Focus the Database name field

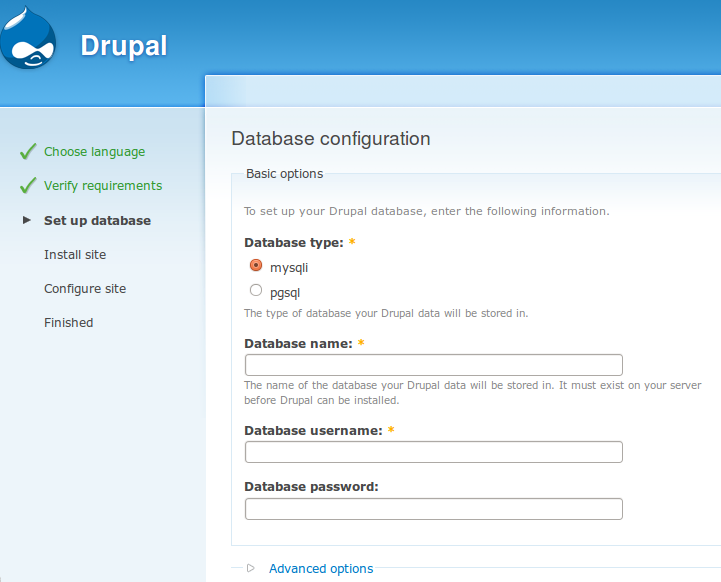tap(433, 365)
